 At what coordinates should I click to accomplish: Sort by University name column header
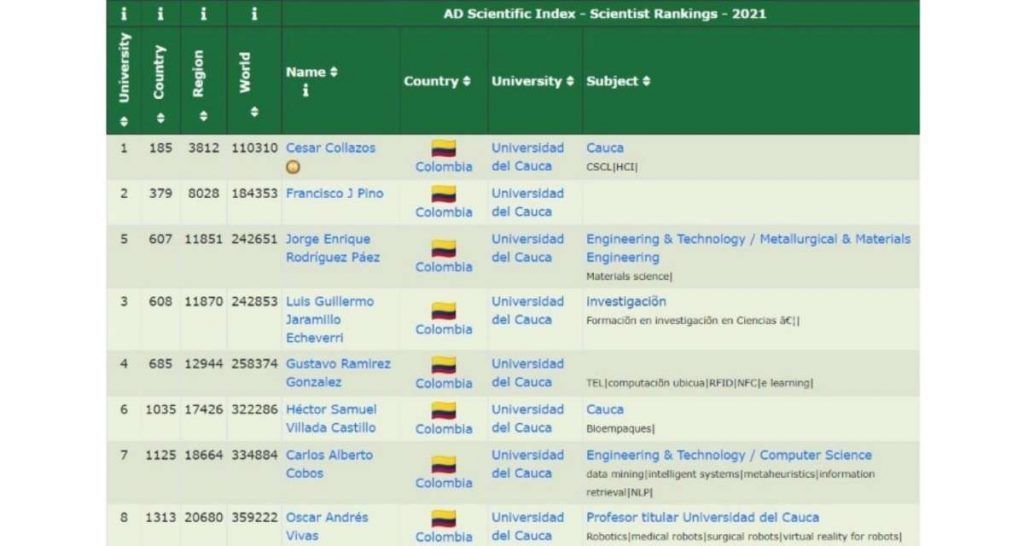pos(532,81)
